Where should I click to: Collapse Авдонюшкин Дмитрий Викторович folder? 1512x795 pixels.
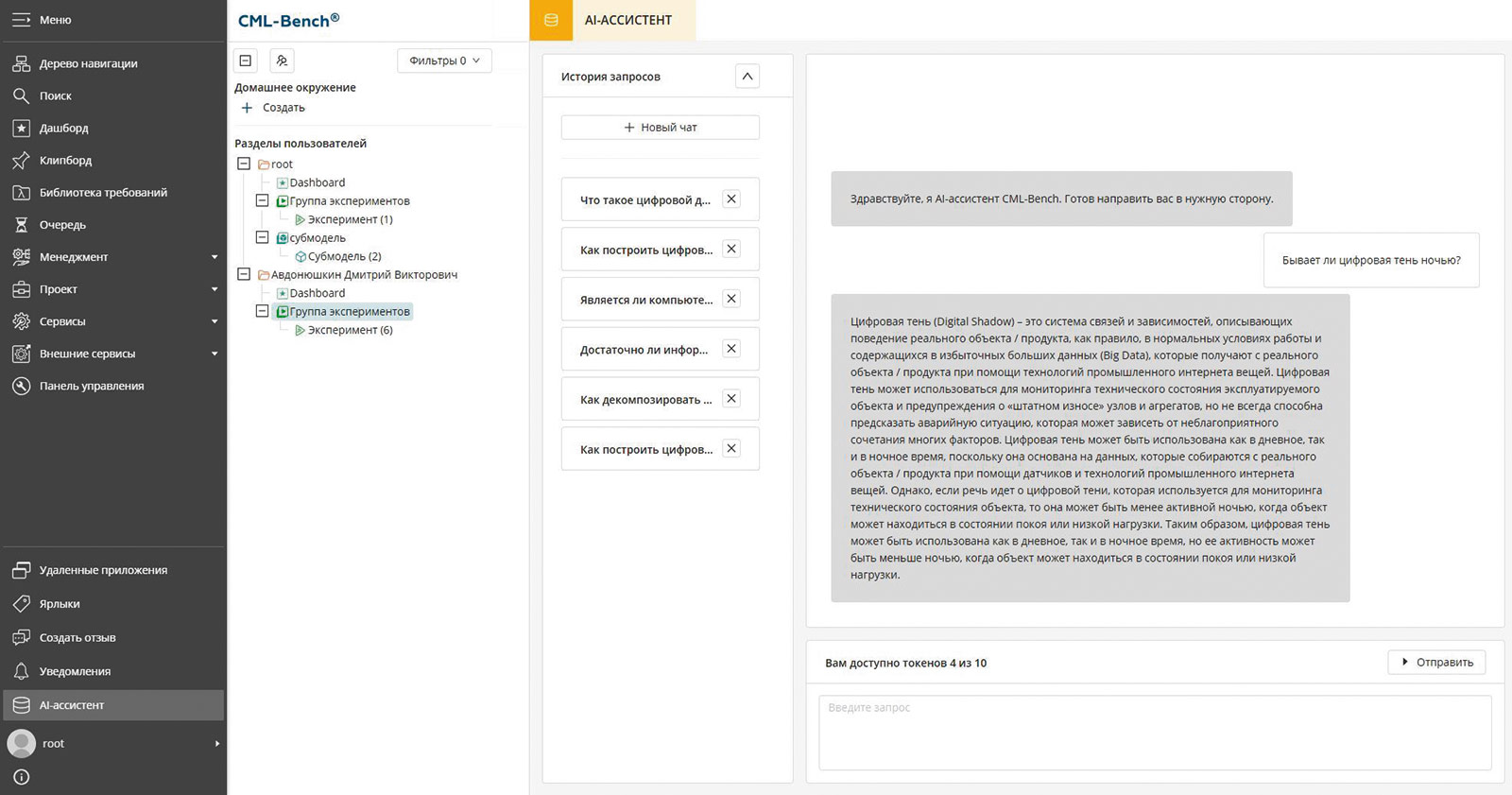click(x=244, y=274)
